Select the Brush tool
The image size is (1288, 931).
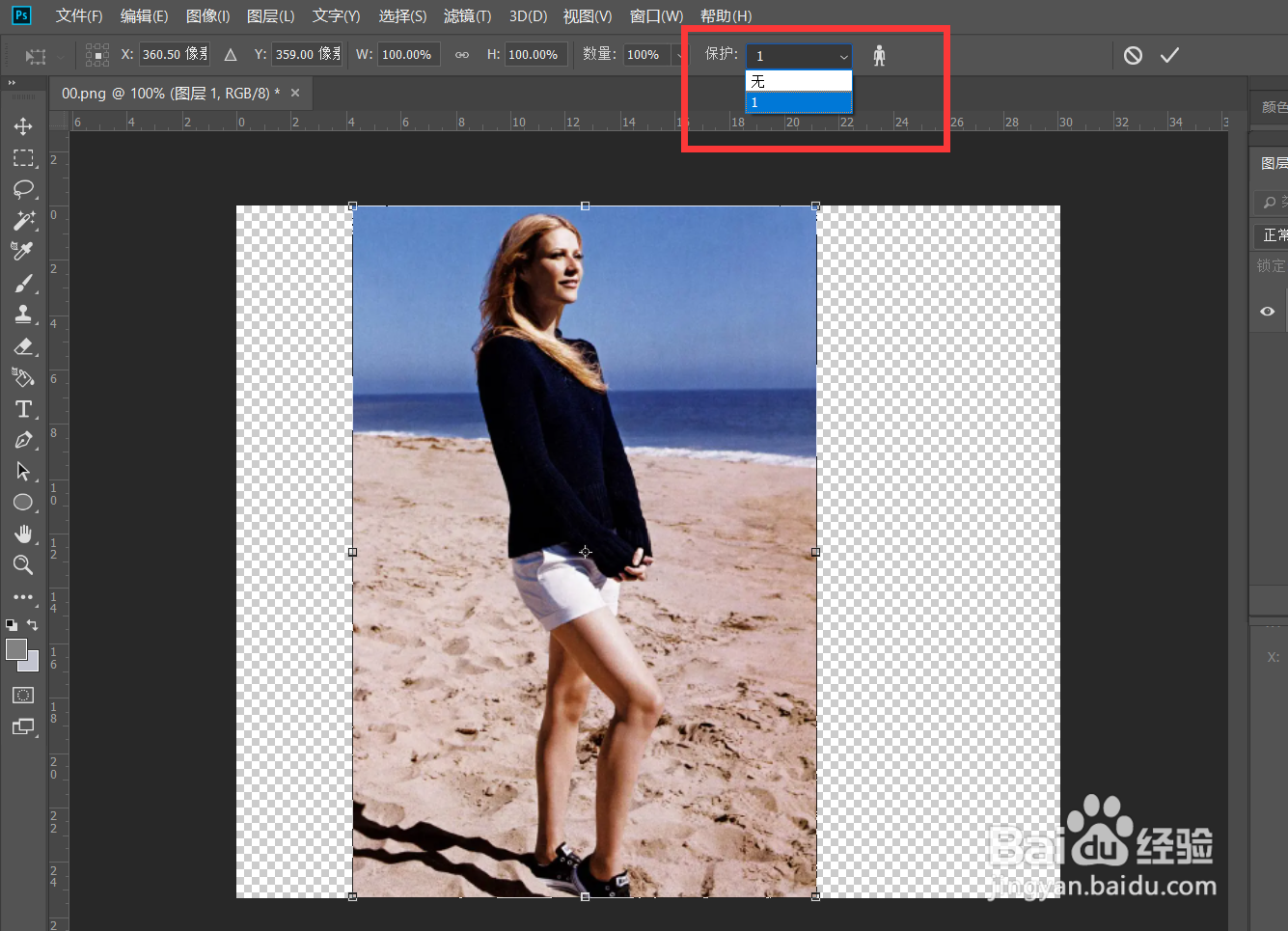pos(23,283)
